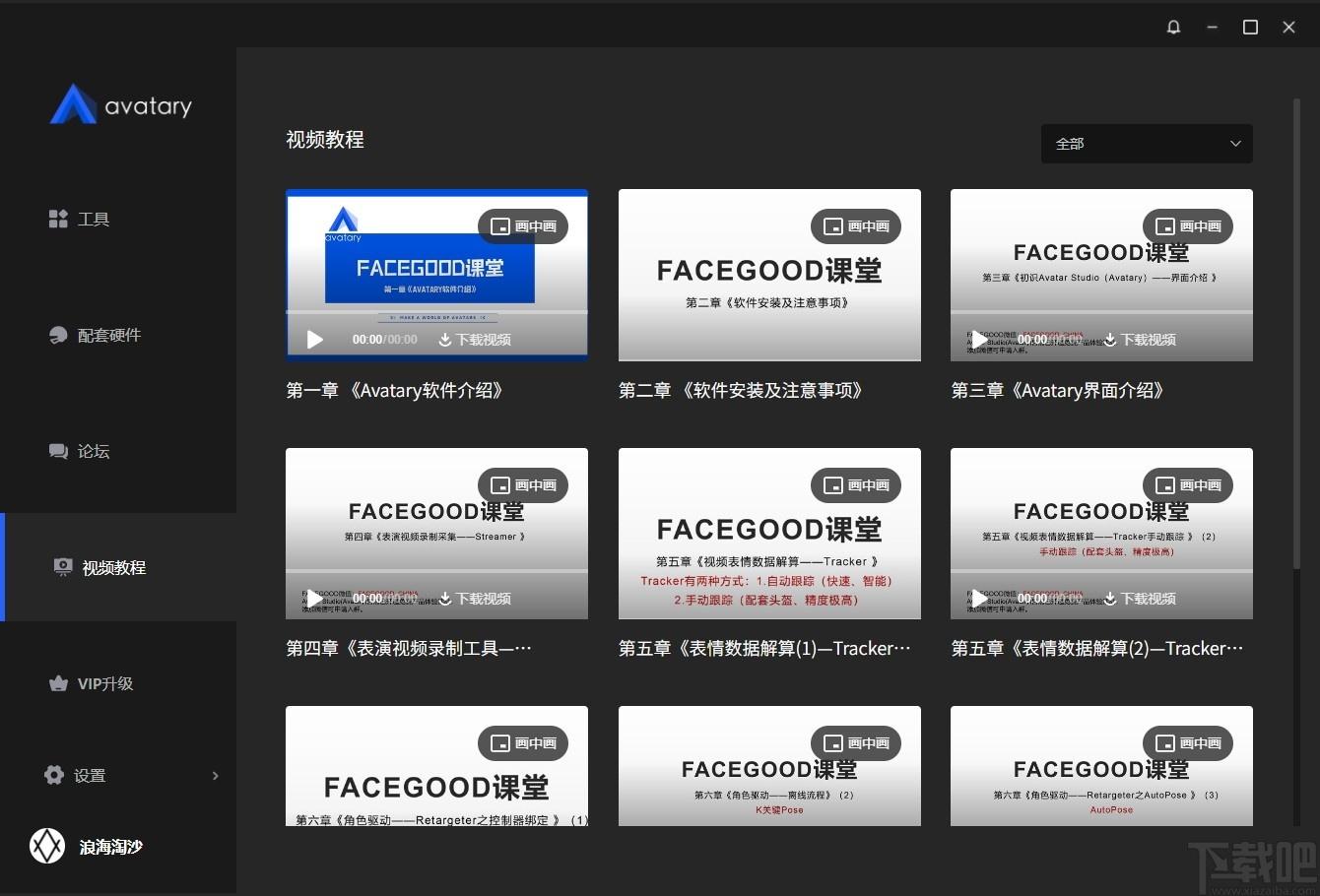Toggle 画中画 on Retargeter之控制器绑定 video

coord(523,743)
